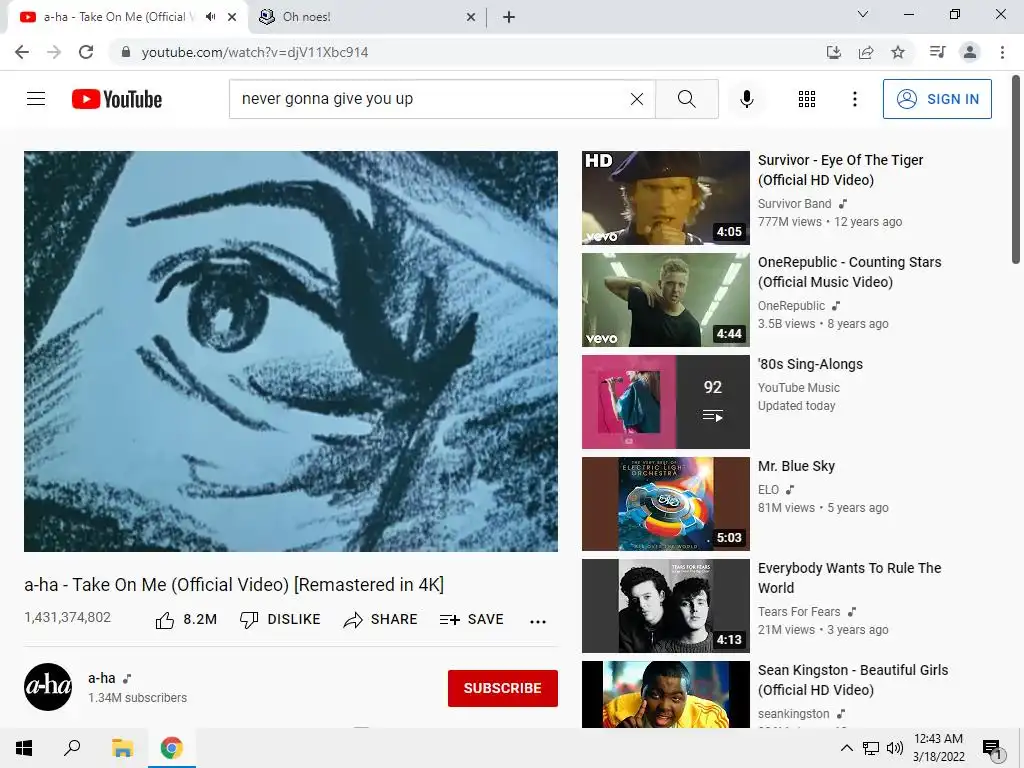
Task: Open YouTube apps grid icon
Action: click(807, 99)
